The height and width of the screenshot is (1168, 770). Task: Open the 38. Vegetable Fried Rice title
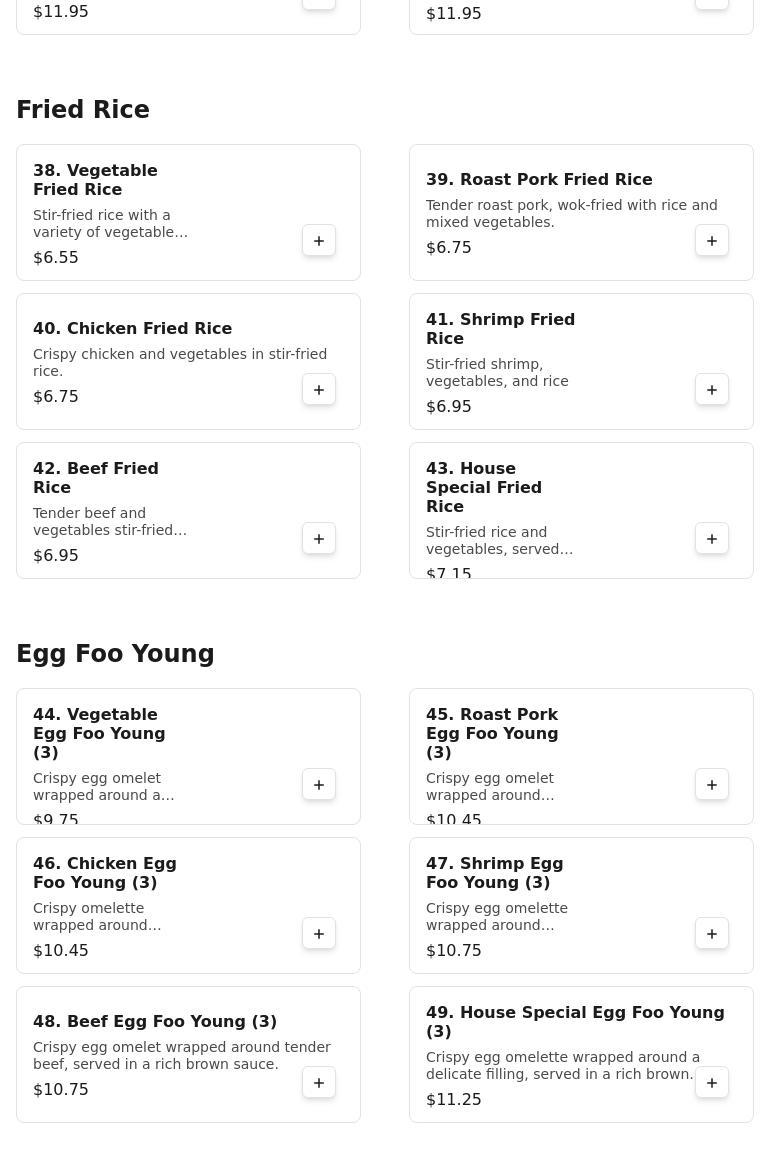pos(95,180)
